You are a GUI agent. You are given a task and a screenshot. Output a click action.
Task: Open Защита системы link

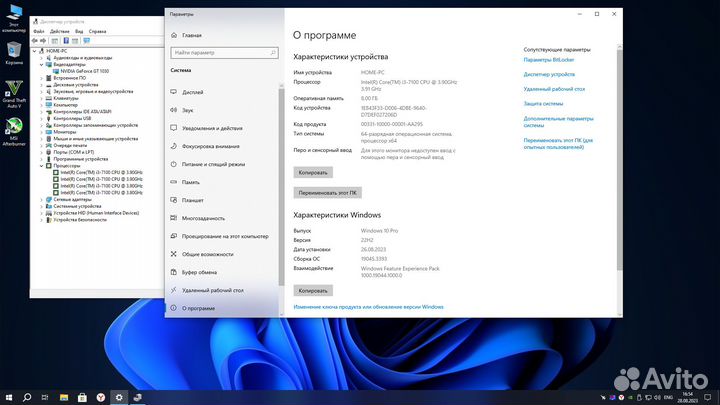tap(543, 103)
